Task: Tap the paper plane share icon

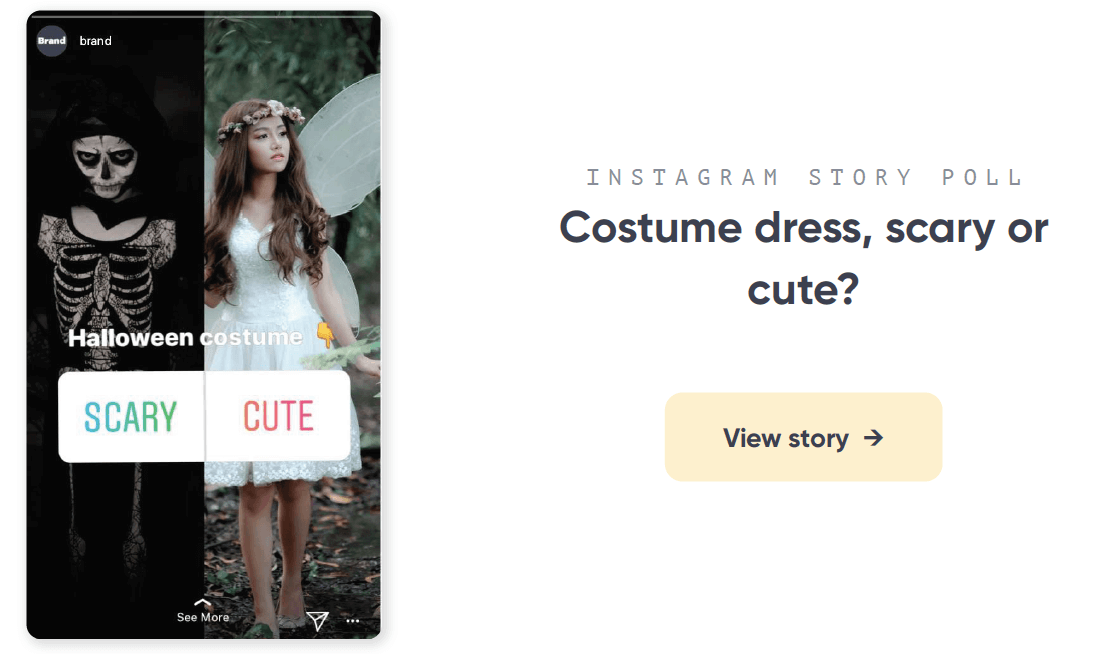Action: click(318, 620)
